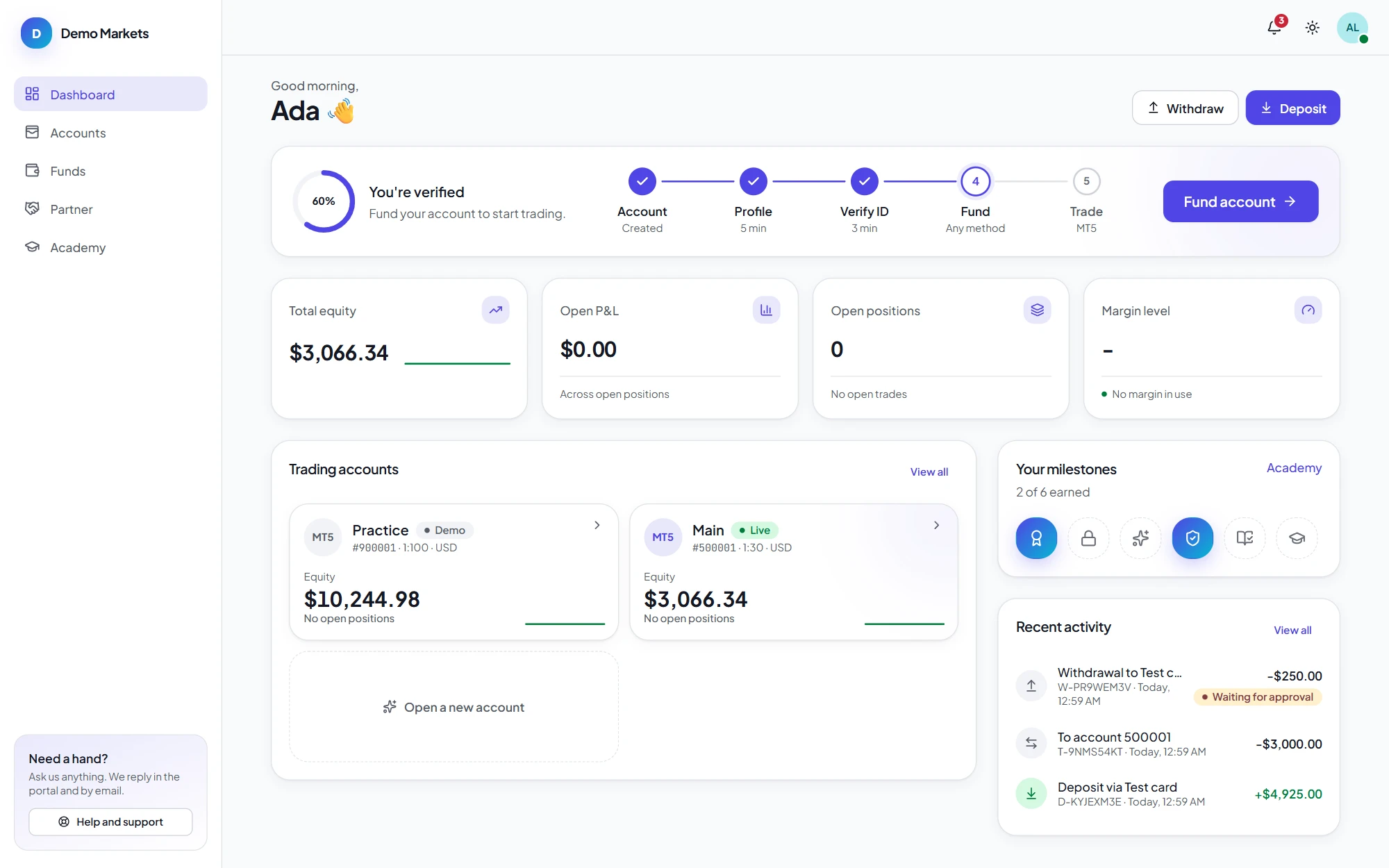The height and width of the screenshot is (868, 1389).
Task: Select the graduation cap milestone badge
Action: tap(1297, 538)
